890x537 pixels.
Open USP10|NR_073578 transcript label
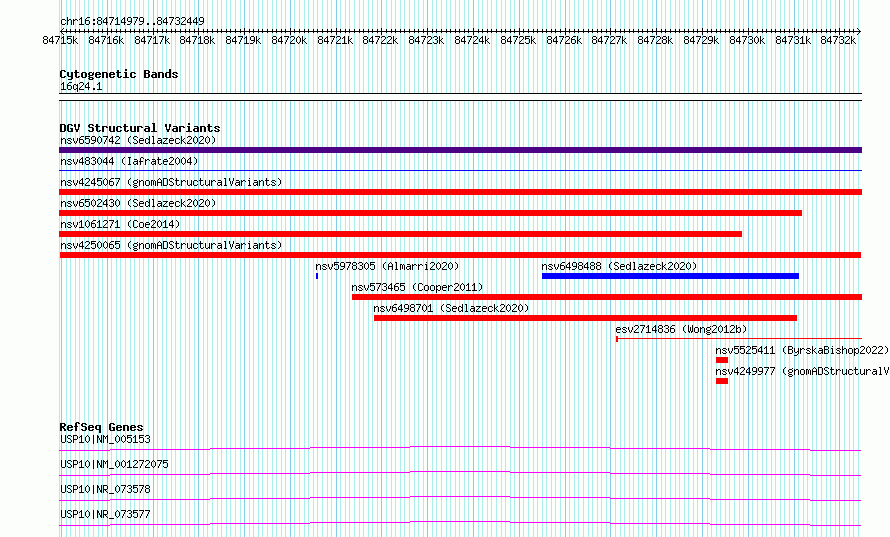tap(105, 489)
